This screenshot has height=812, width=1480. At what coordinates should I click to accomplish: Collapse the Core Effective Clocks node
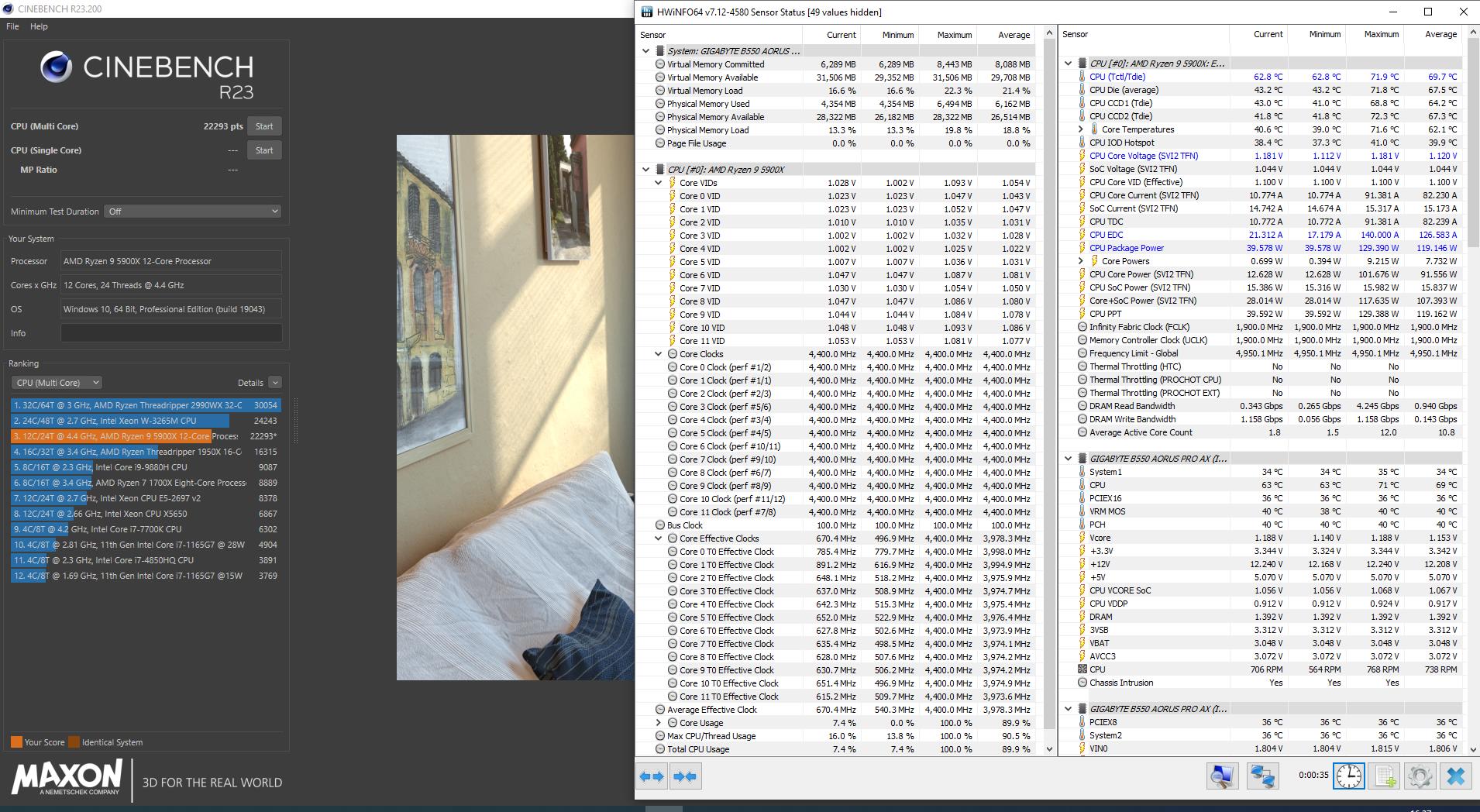click(x=659, y=538)
